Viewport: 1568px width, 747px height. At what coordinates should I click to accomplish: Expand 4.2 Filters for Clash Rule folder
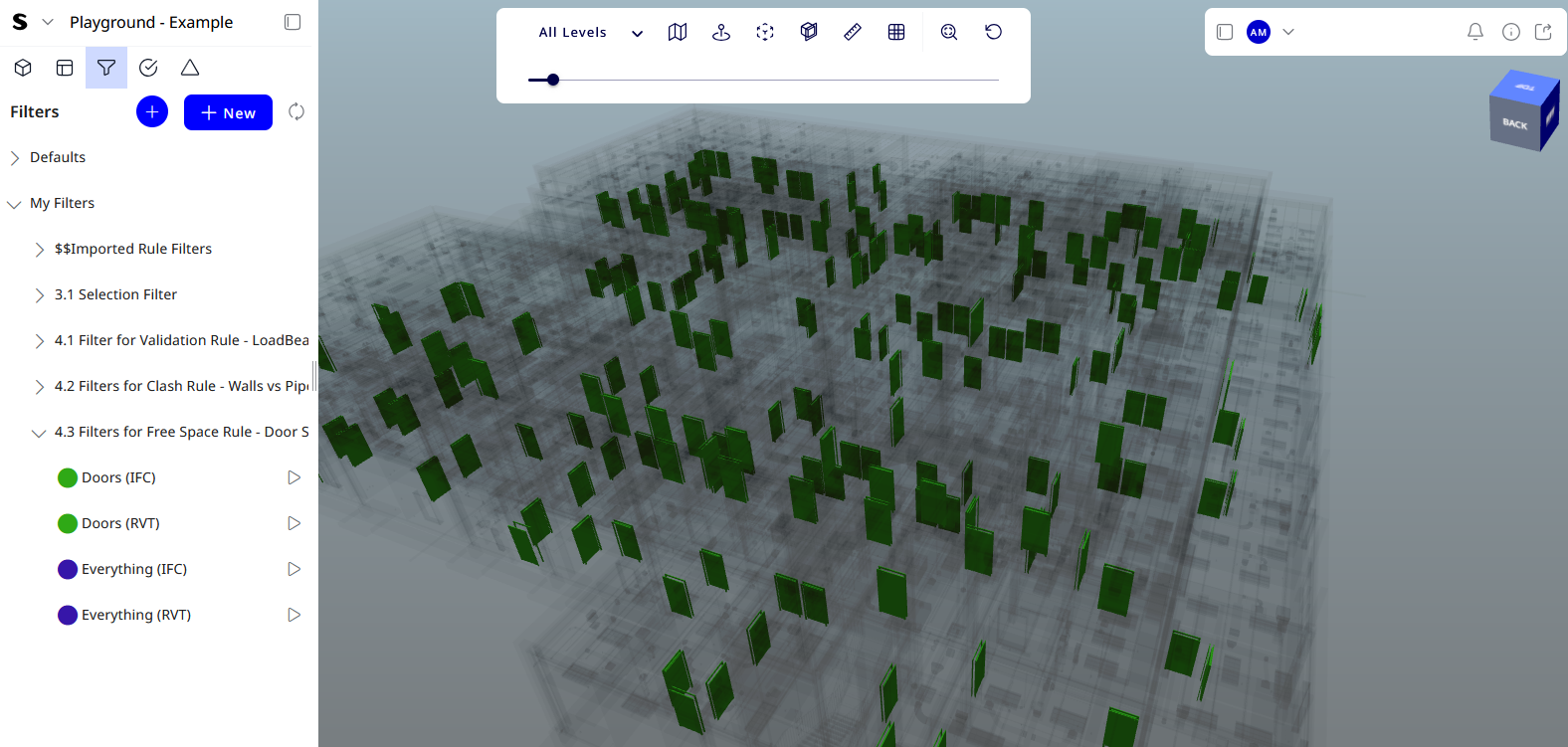pyautogui.click(x=40, y=387)
